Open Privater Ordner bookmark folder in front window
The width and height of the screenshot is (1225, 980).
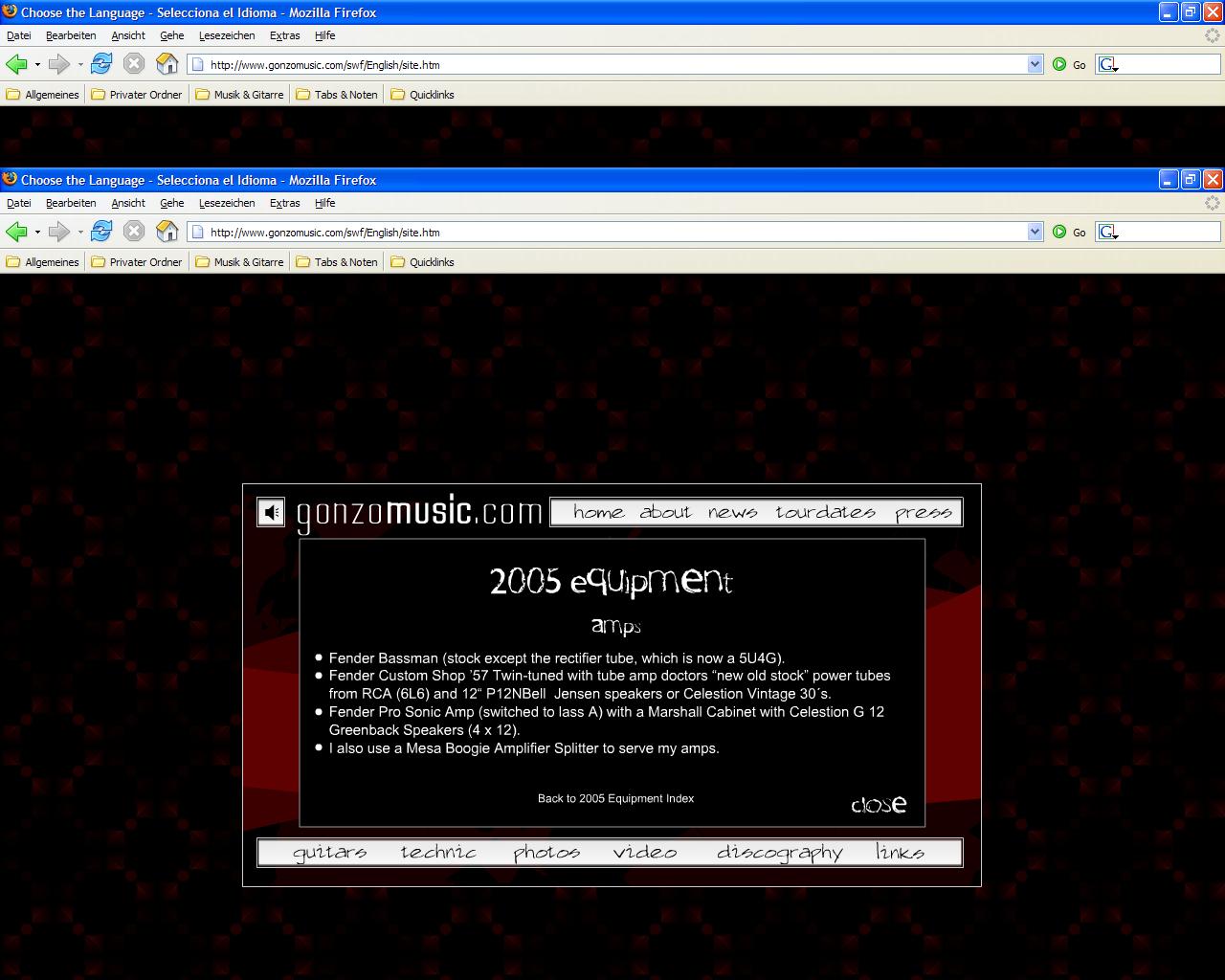tap(136, 262)
